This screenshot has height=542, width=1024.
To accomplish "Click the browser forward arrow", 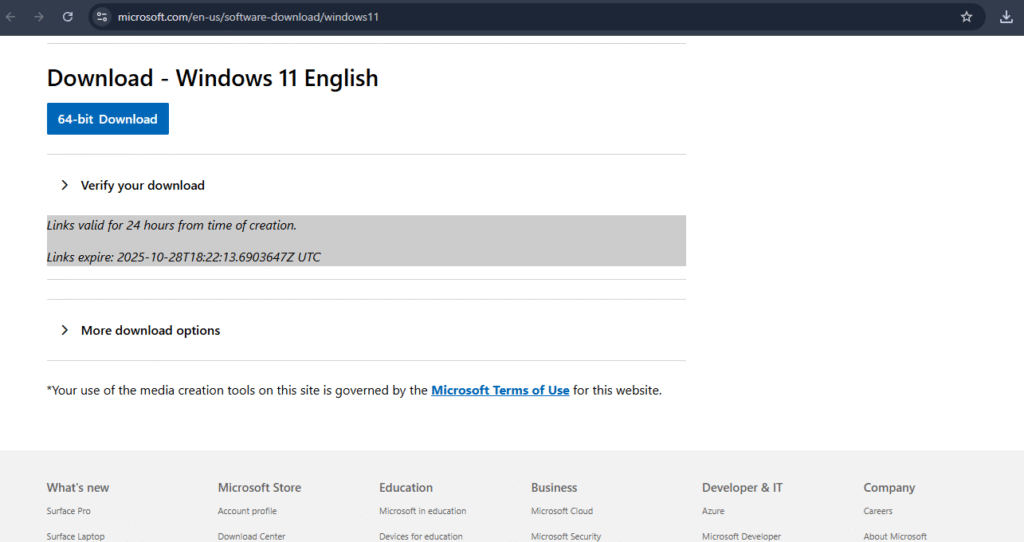I will pyautogui.click(x=39, y=17).
